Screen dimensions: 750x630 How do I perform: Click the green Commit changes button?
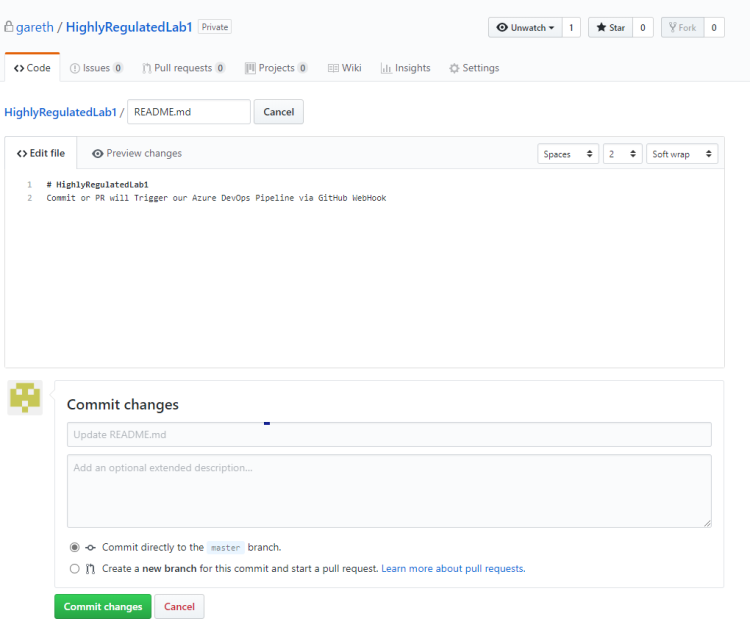103,607
